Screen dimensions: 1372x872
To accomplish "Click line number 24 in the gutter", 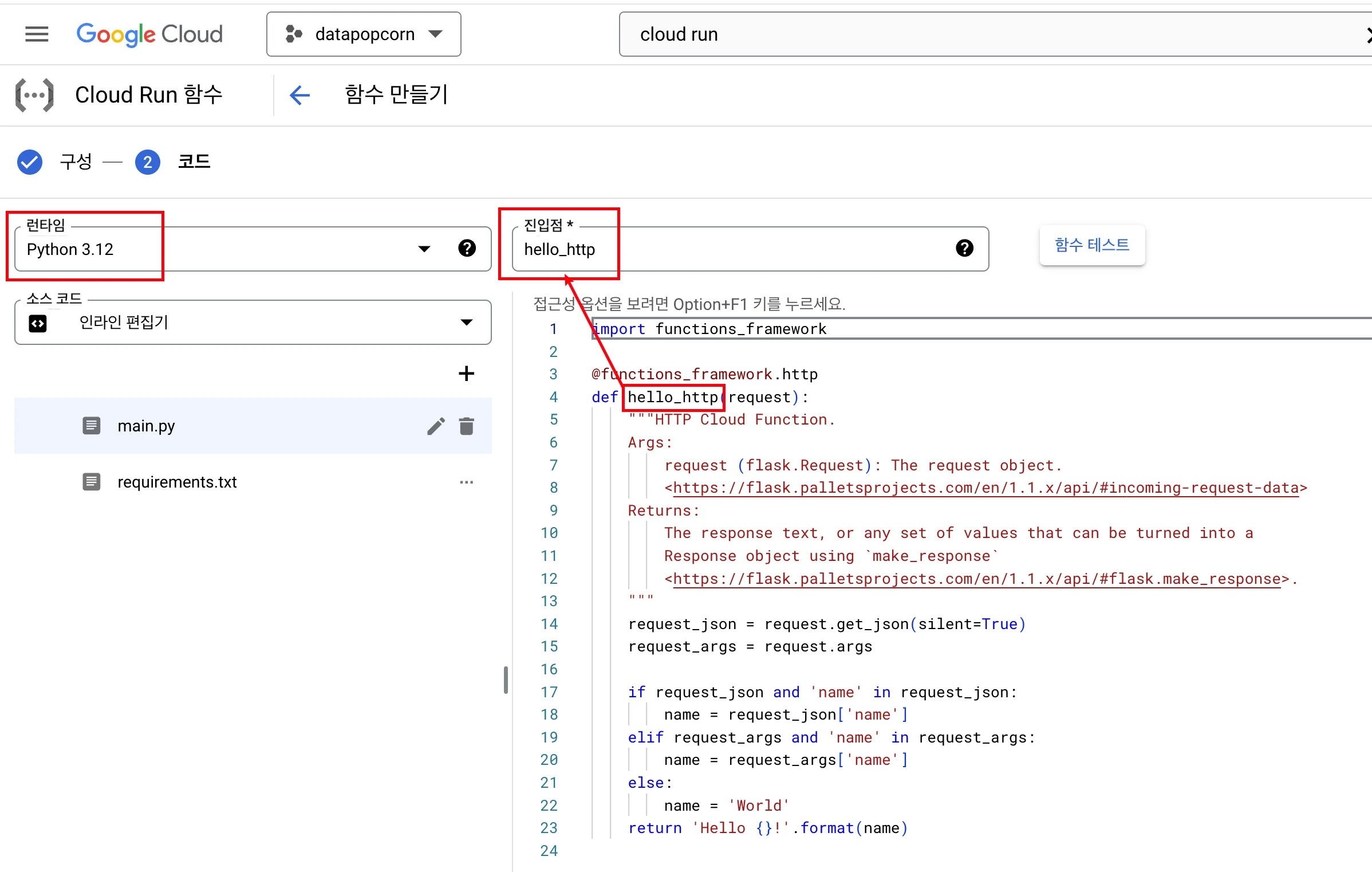I will (x=549, y=851).
